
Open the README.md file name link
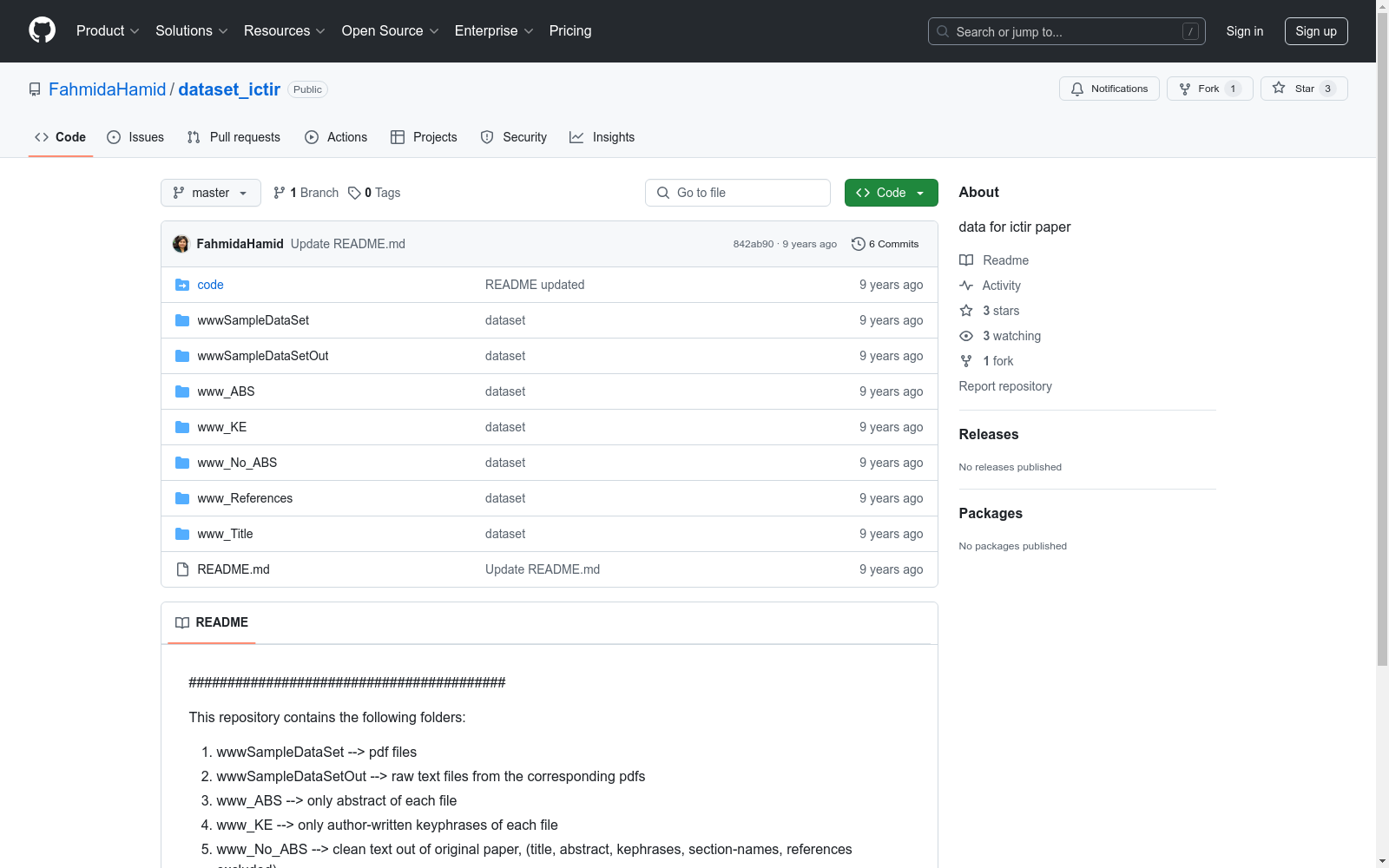[234, 569]
